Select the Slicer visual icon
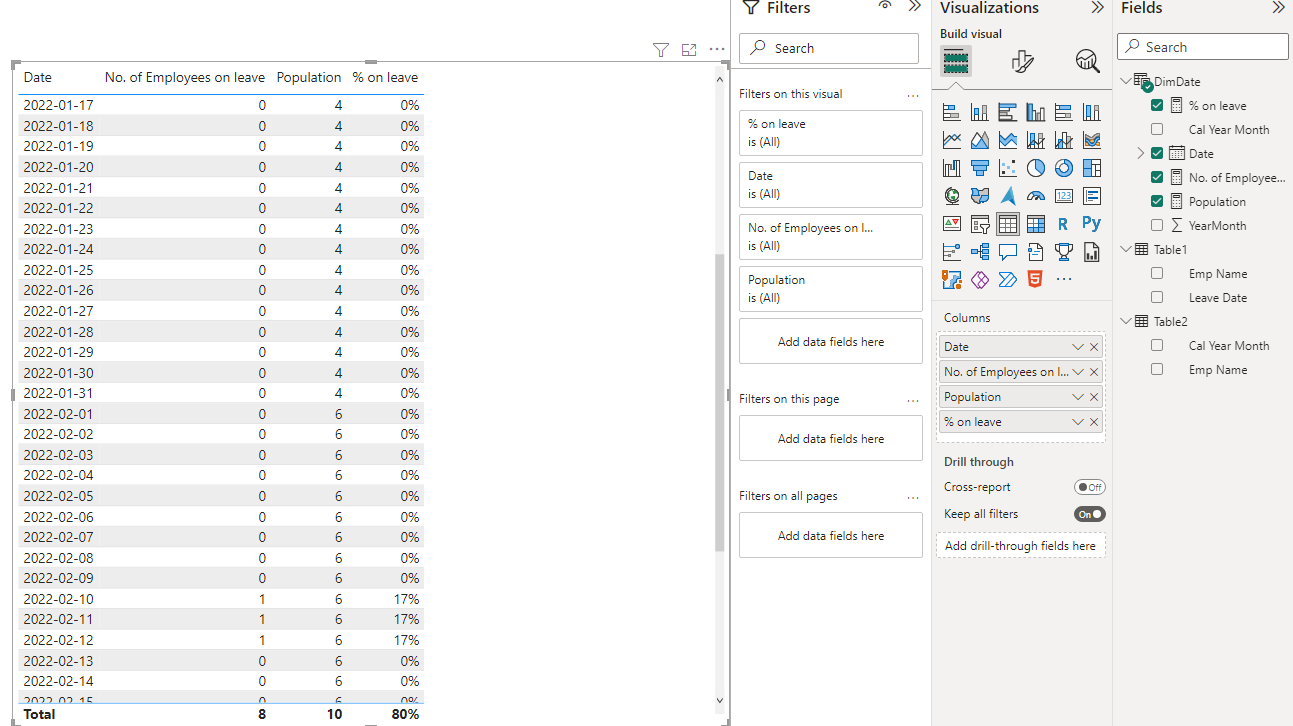Image resolution: width=1293 pixels, height=726 pixels. [980, 224]
